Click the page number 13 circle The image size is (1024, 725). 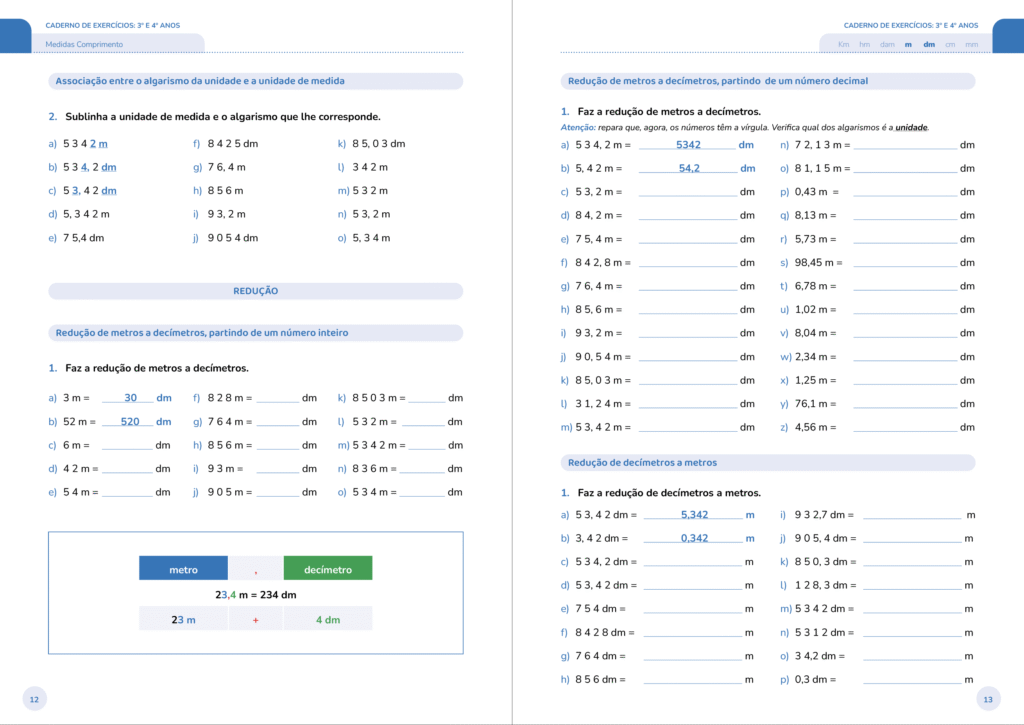click(988, 699)
